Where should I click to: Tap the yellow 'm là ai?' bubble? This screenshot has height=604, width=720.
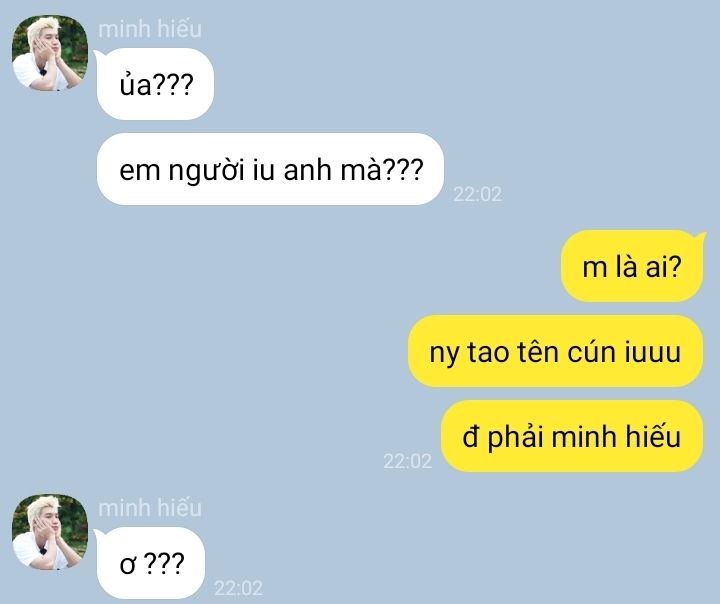tap(632, 266)
